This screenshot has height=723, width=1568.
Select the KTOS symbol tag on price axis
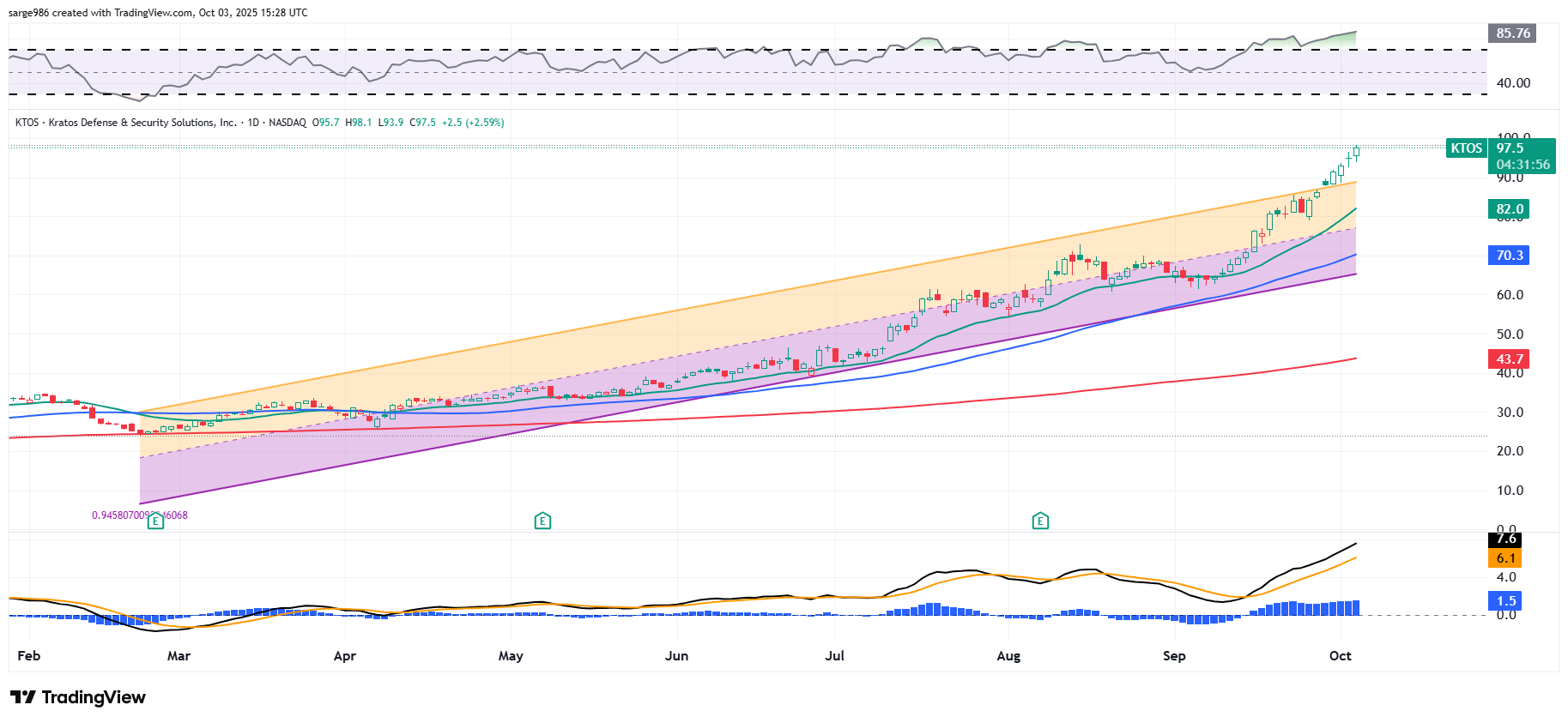pyautogui.click(x=1466, y=148)
